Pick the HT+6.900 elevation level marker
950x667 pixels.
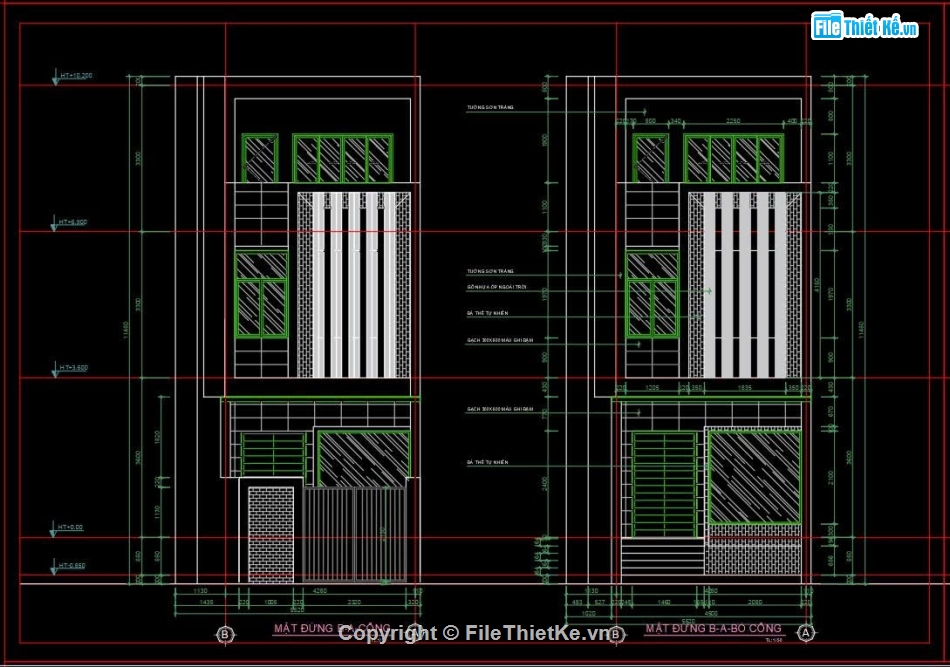pos(73,222)
